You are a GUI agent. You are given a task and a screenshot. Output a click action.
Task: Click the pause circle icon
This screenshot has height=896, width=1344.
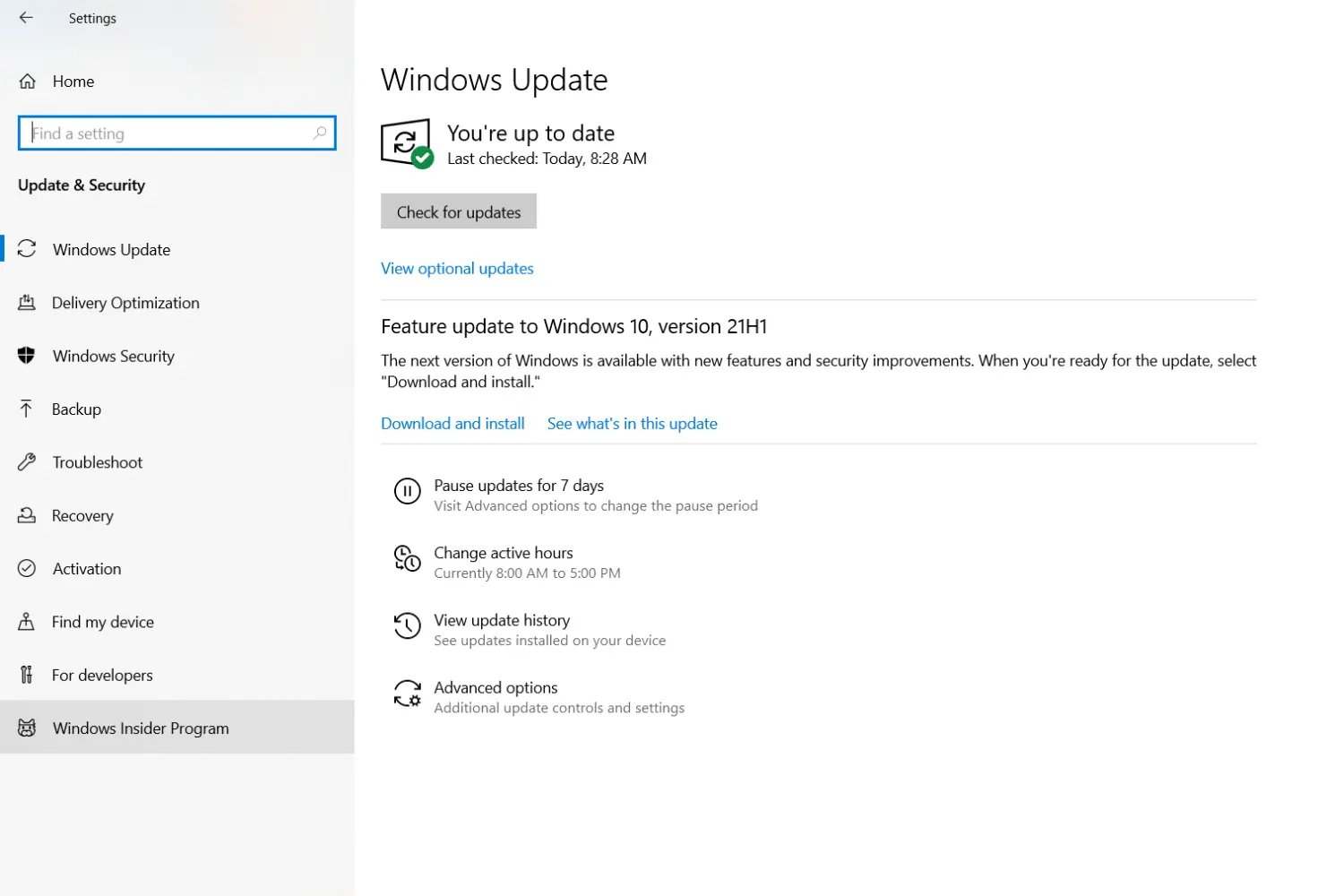(x=408, y=491)
